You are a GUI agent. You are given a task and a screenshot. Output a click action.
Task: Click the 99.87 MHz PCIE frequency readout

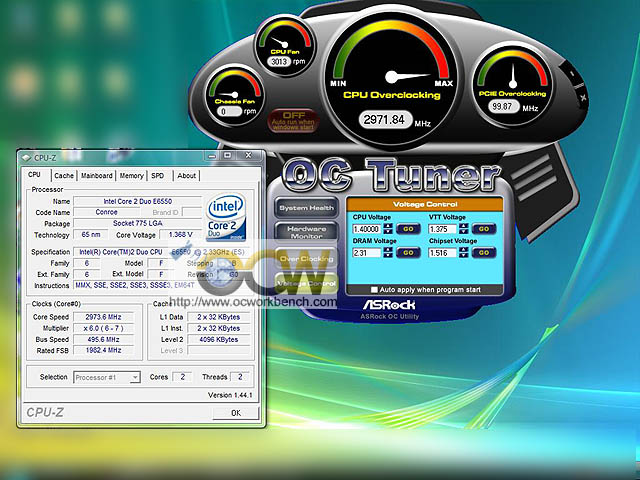pos(502,107)
